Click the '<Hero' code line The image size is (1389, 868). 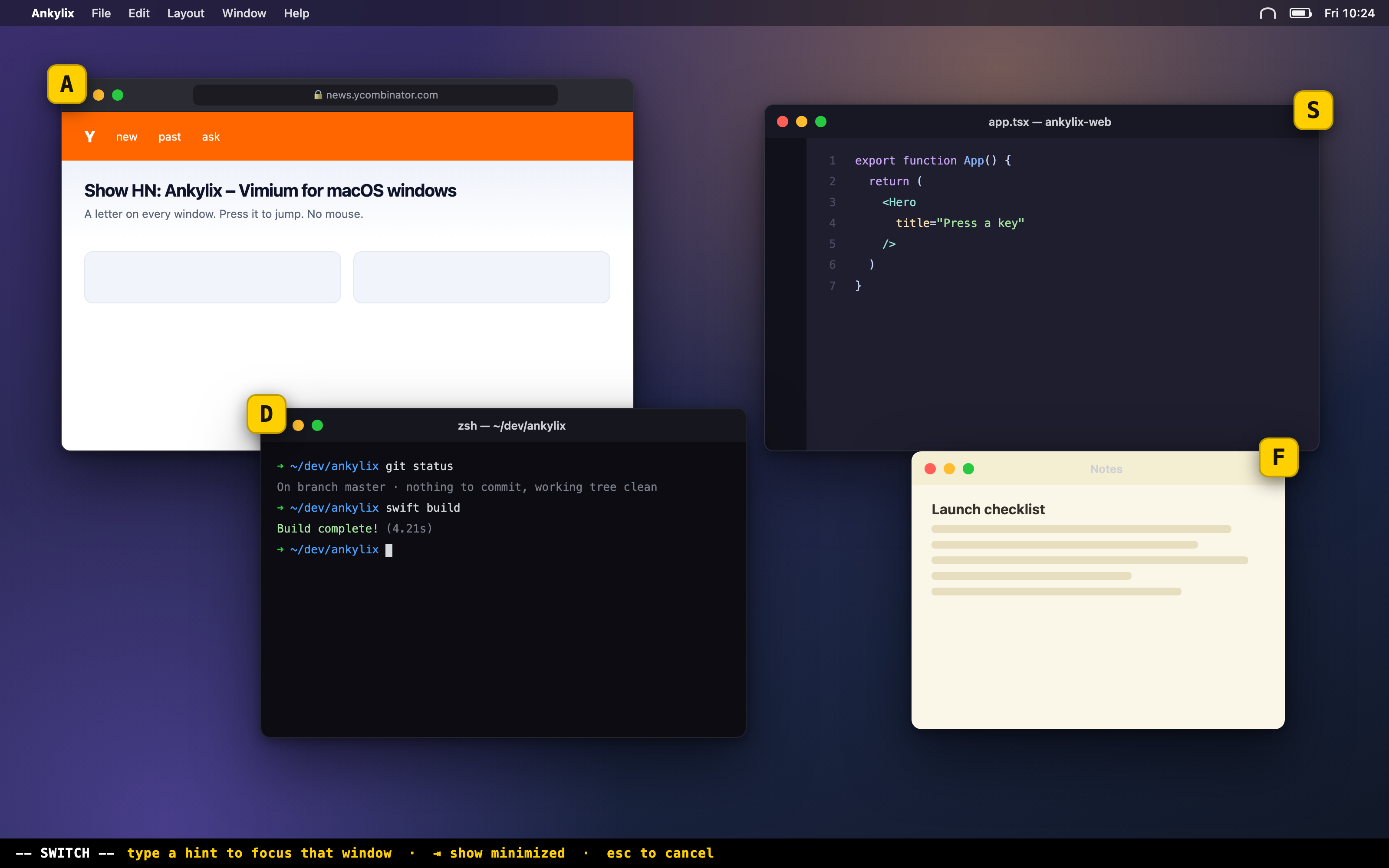coord(899,202)
